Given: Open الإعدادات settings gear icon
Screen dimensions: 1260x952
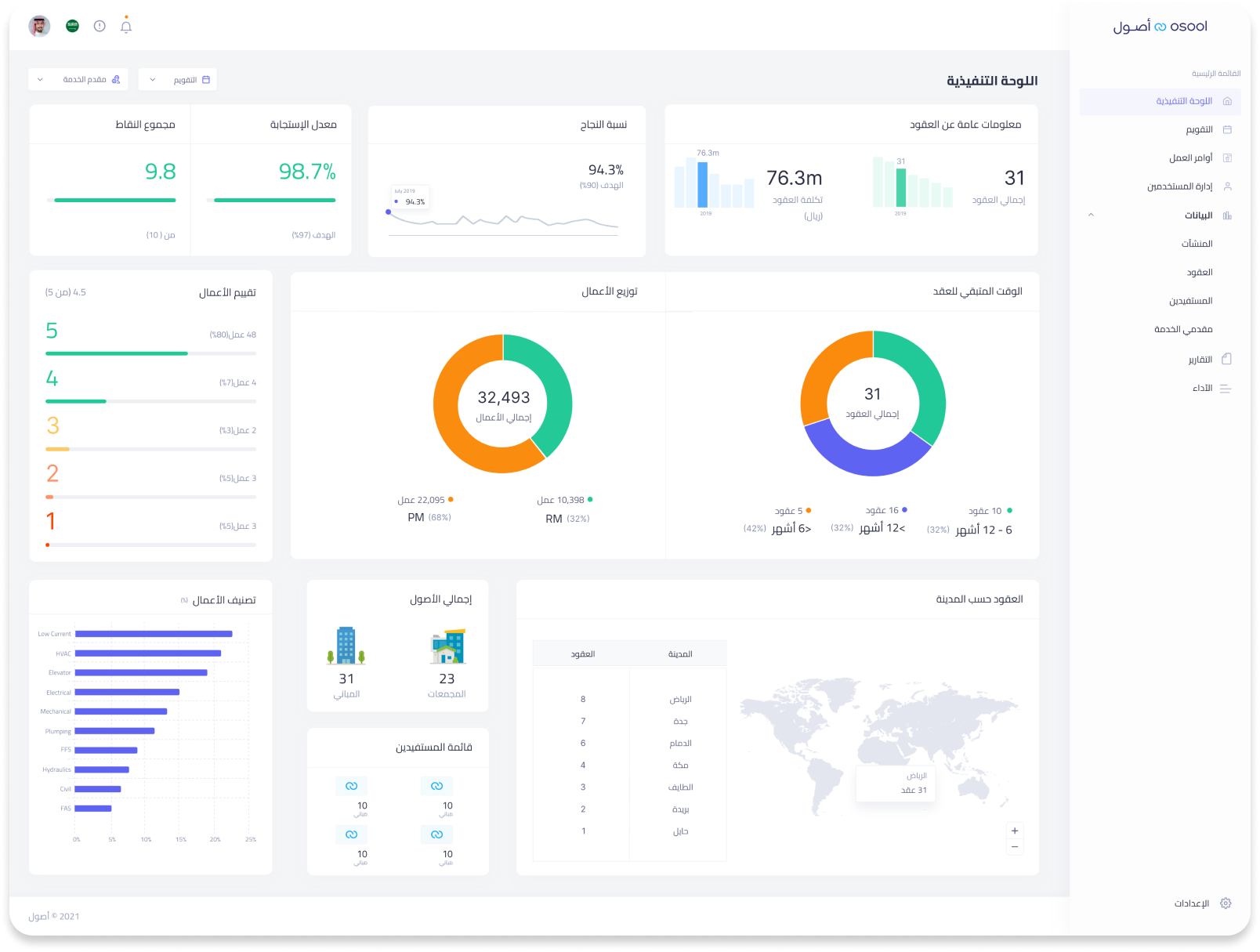Looking at the screenshot, I should pos(1226,903).
